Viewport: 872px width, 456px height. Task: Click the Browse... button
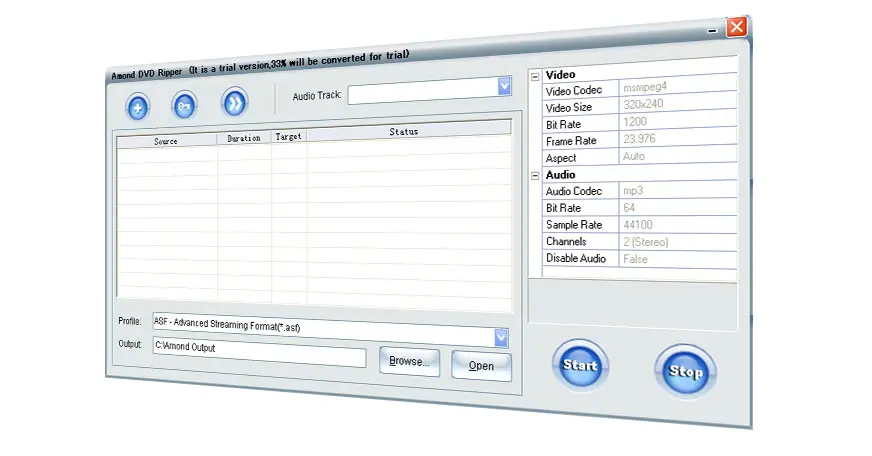click(x=409, y=361)
